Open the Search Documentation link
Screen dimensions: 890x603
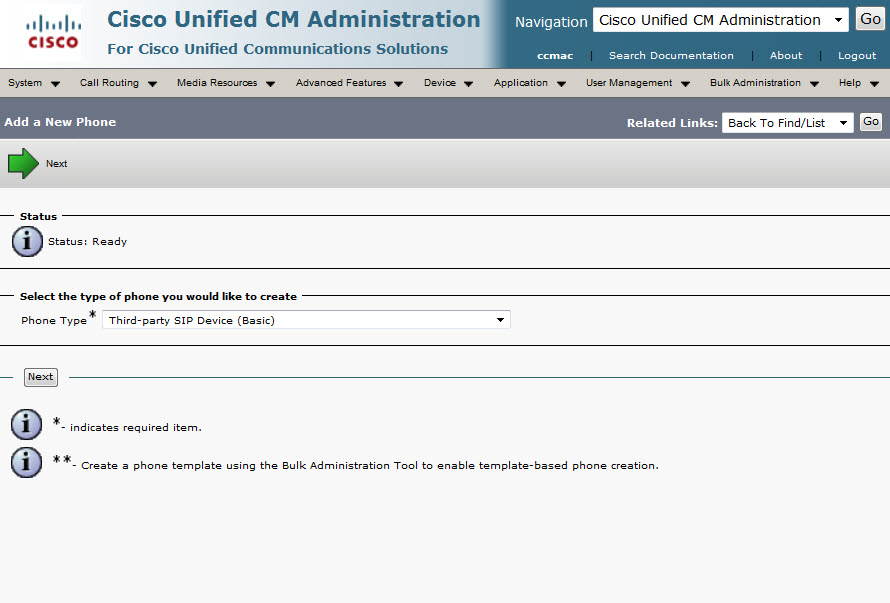671,56
